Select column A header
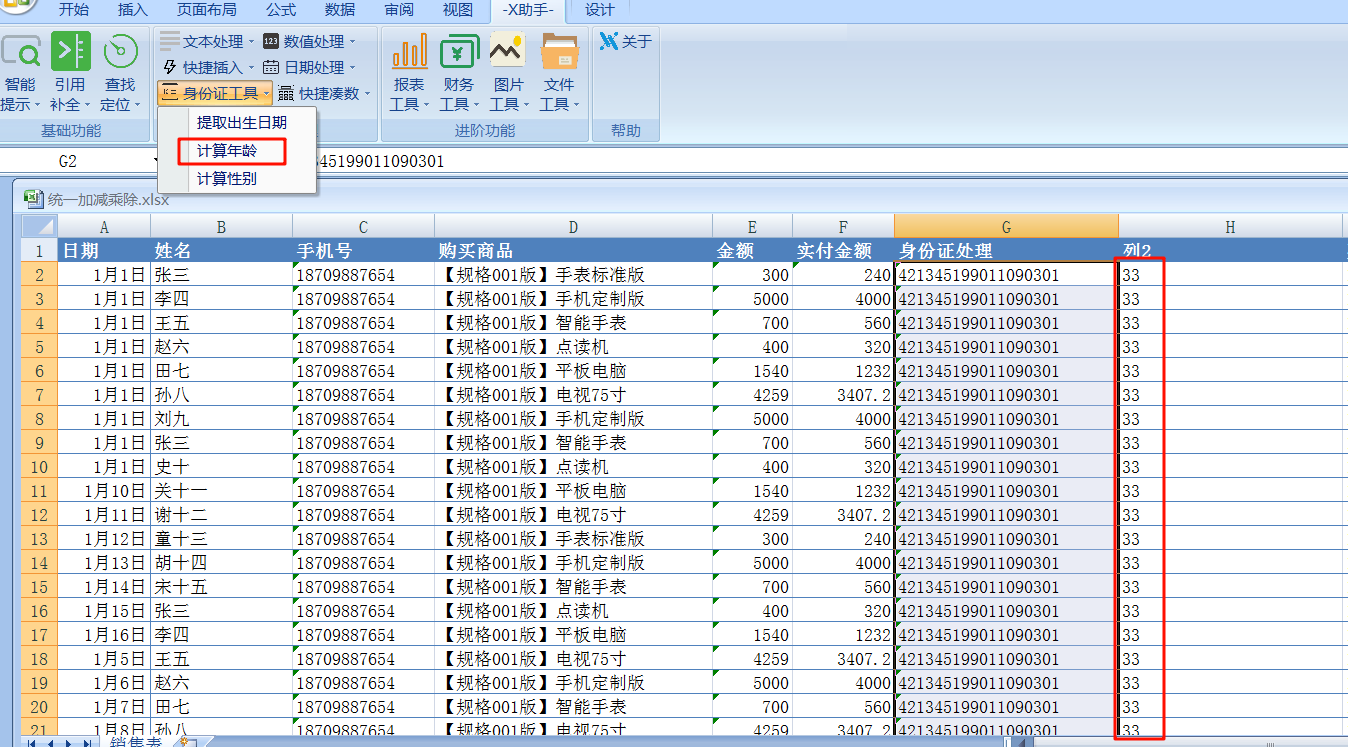The height and width of the screenshot is (747, 1348). 104,227
